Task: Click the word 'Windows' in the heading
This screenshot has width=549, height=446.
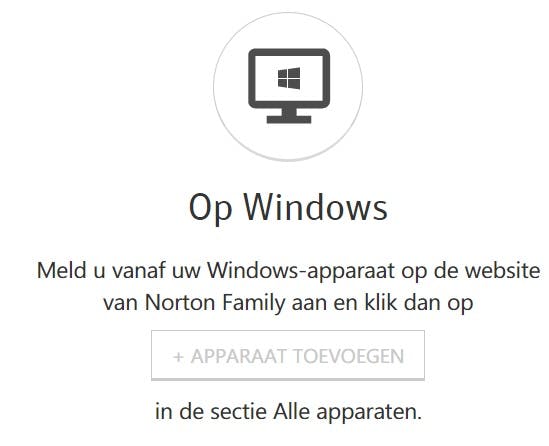Action: point(315,207)
